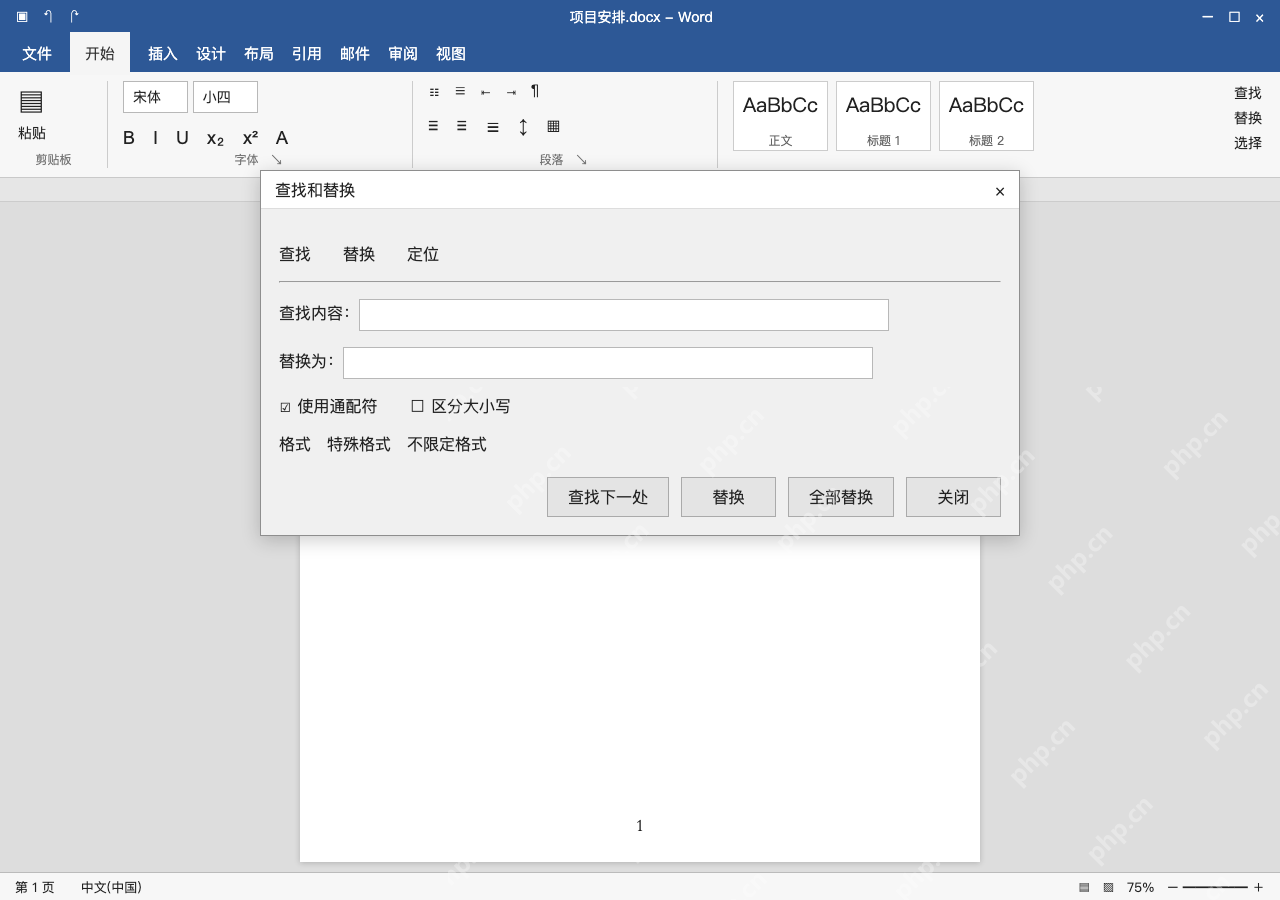Enable 区分大小写 checkbox
Viewport: 1280px width, 900px height.
tap(417, 406)
